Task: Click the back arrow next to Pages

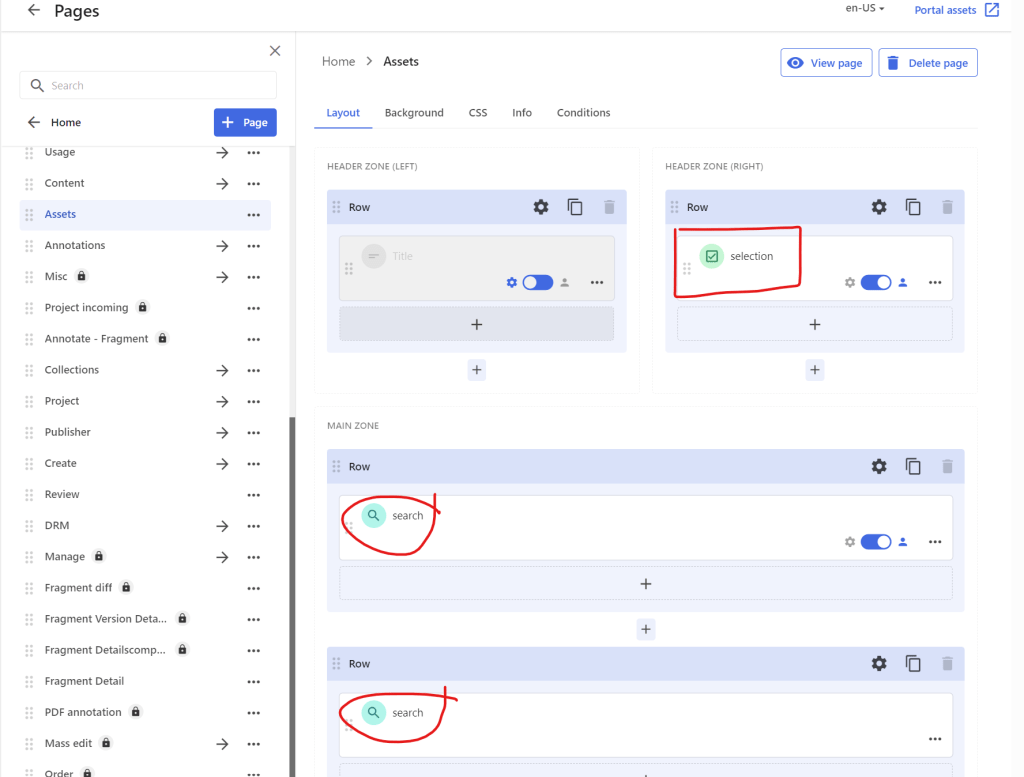Action: pyautogui.click(x=34, y=11)
